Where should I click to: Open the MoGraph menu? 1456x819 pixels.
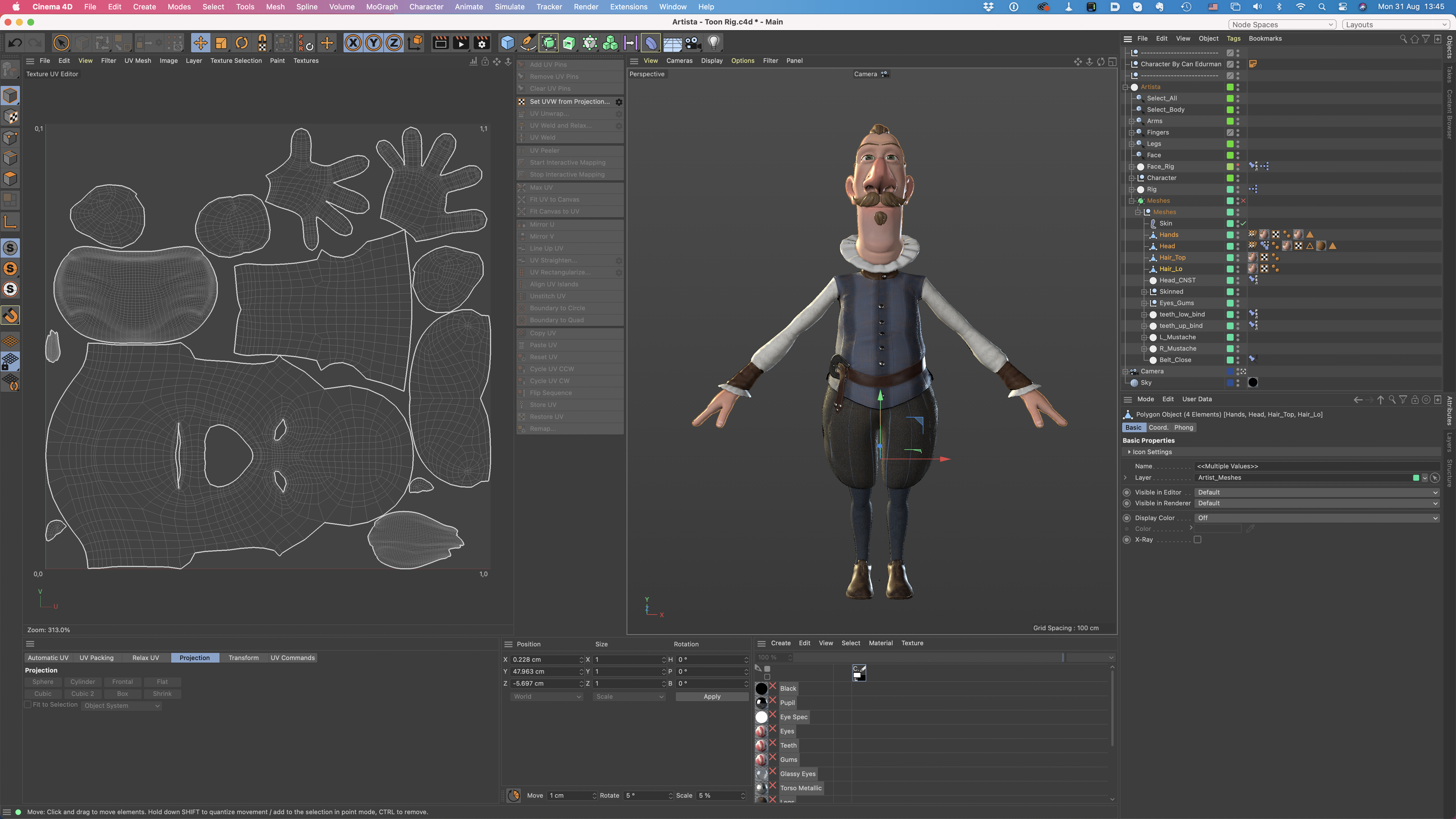pos(382,7)
